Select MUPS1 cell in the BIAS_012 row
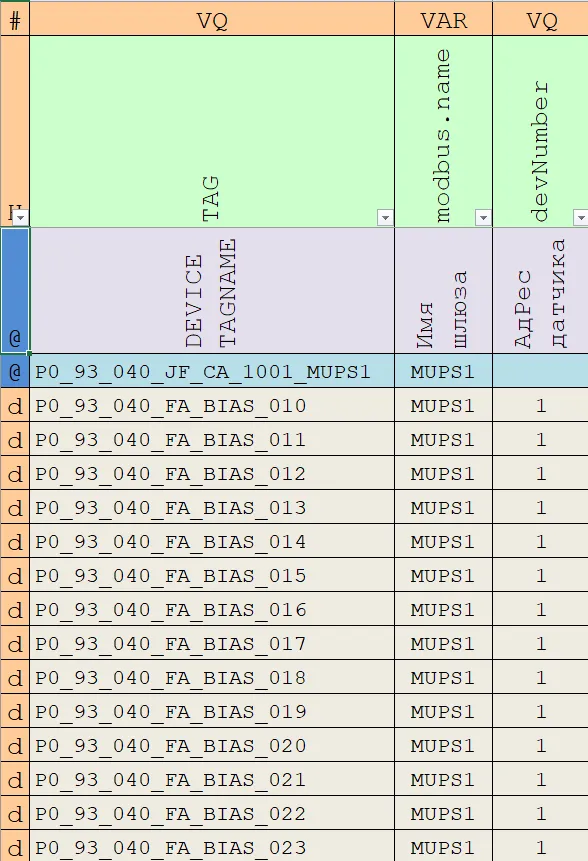588x861 pixels. (x=444, y=473)
